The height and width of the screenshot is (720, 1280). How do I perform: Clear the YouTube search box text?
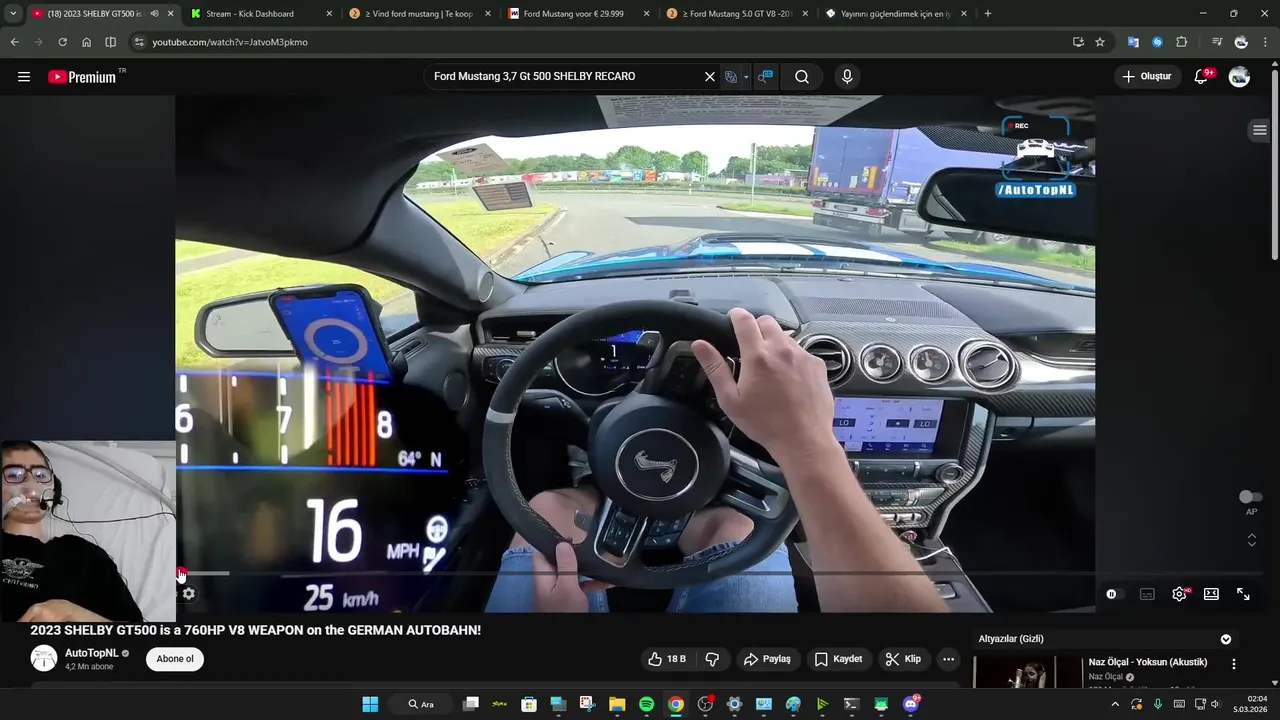(x=710, y=77)
